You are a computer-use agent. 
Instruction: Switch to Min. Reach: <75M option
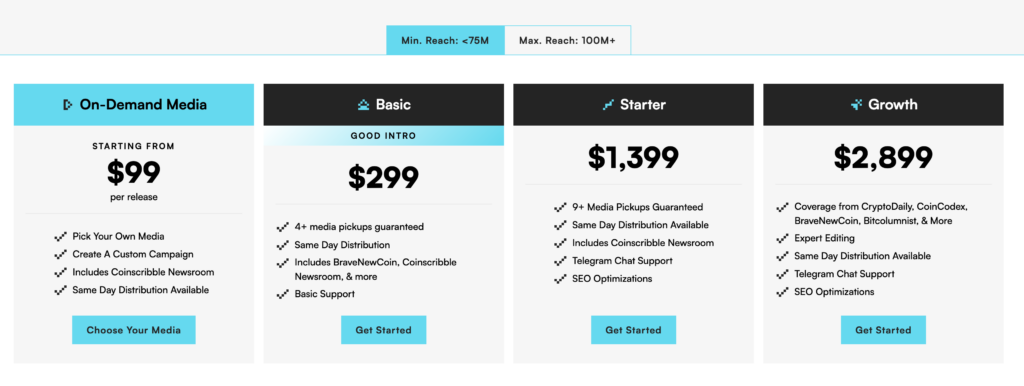[445, 40]
